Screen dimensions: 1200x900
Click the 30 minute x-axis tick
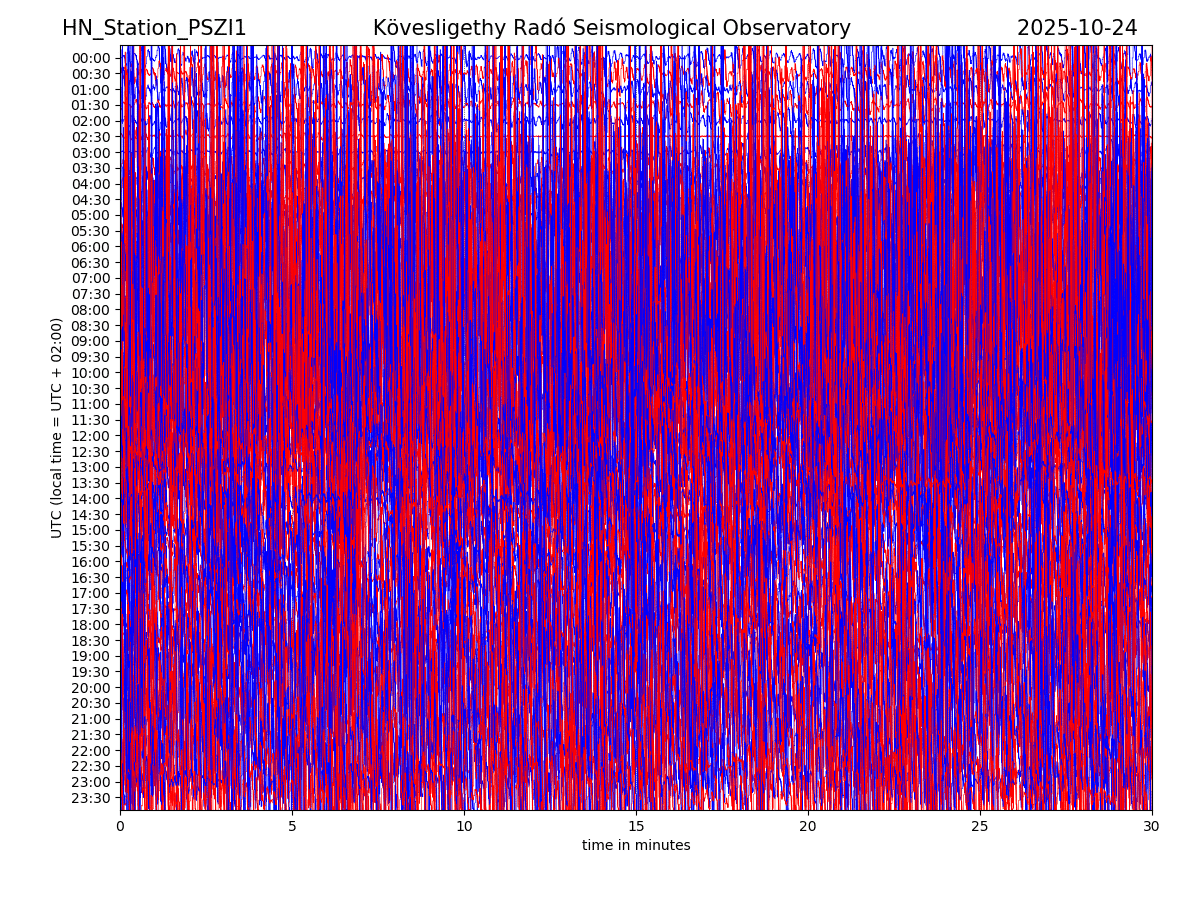[x=1152, y=826]
